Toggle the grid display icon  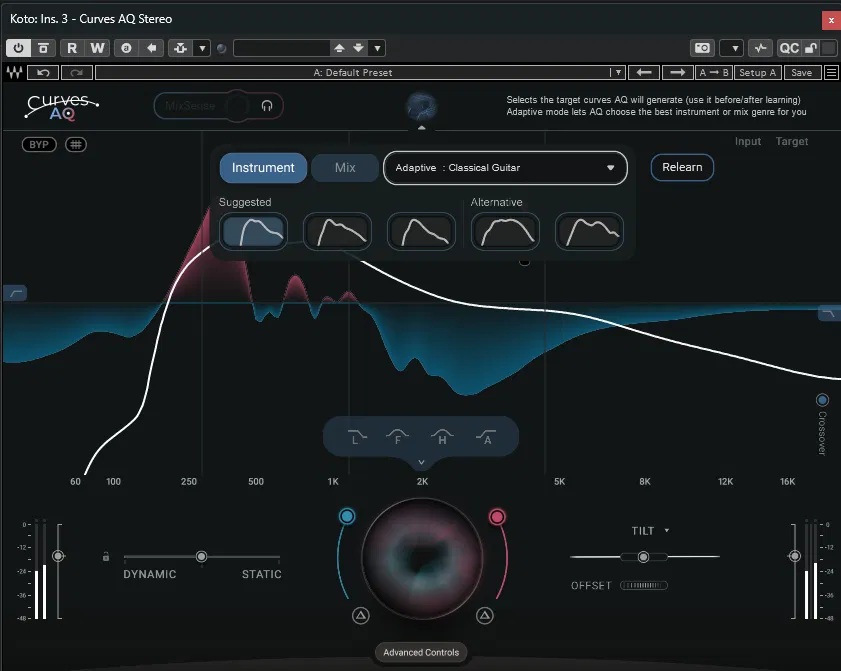pos(76,144)
